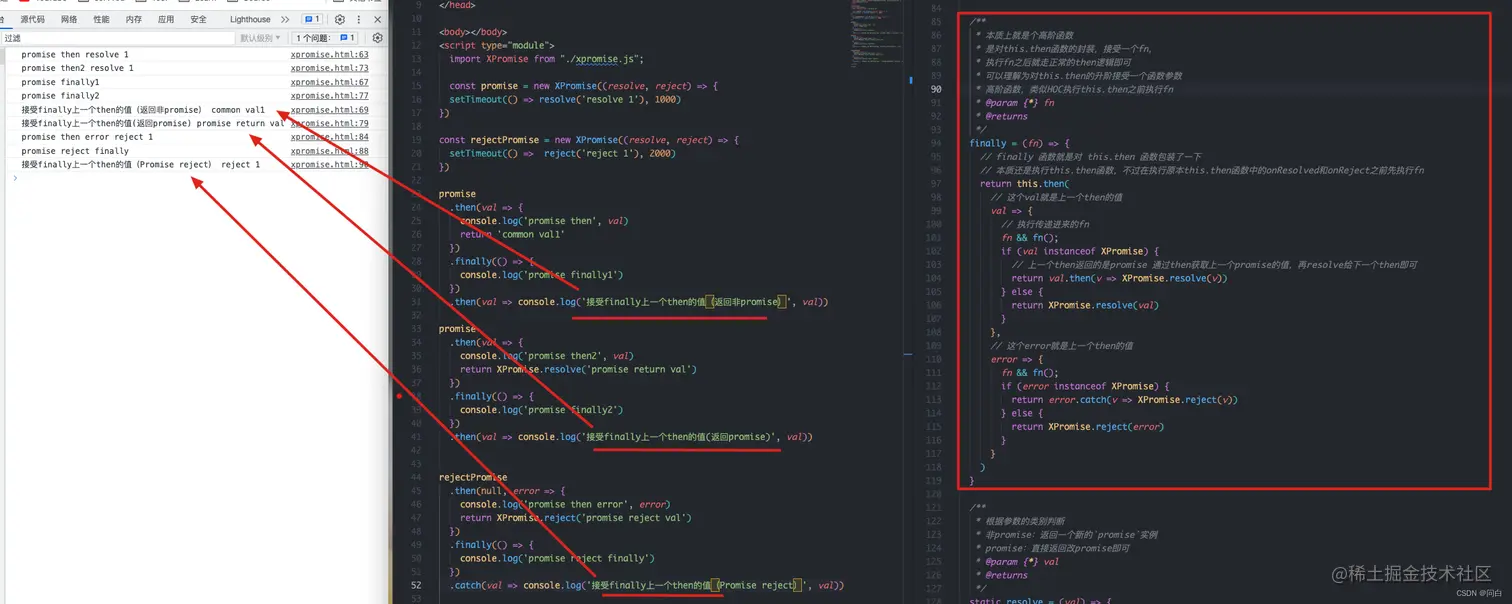Switch to the 内存 tab

pos(133,19)
